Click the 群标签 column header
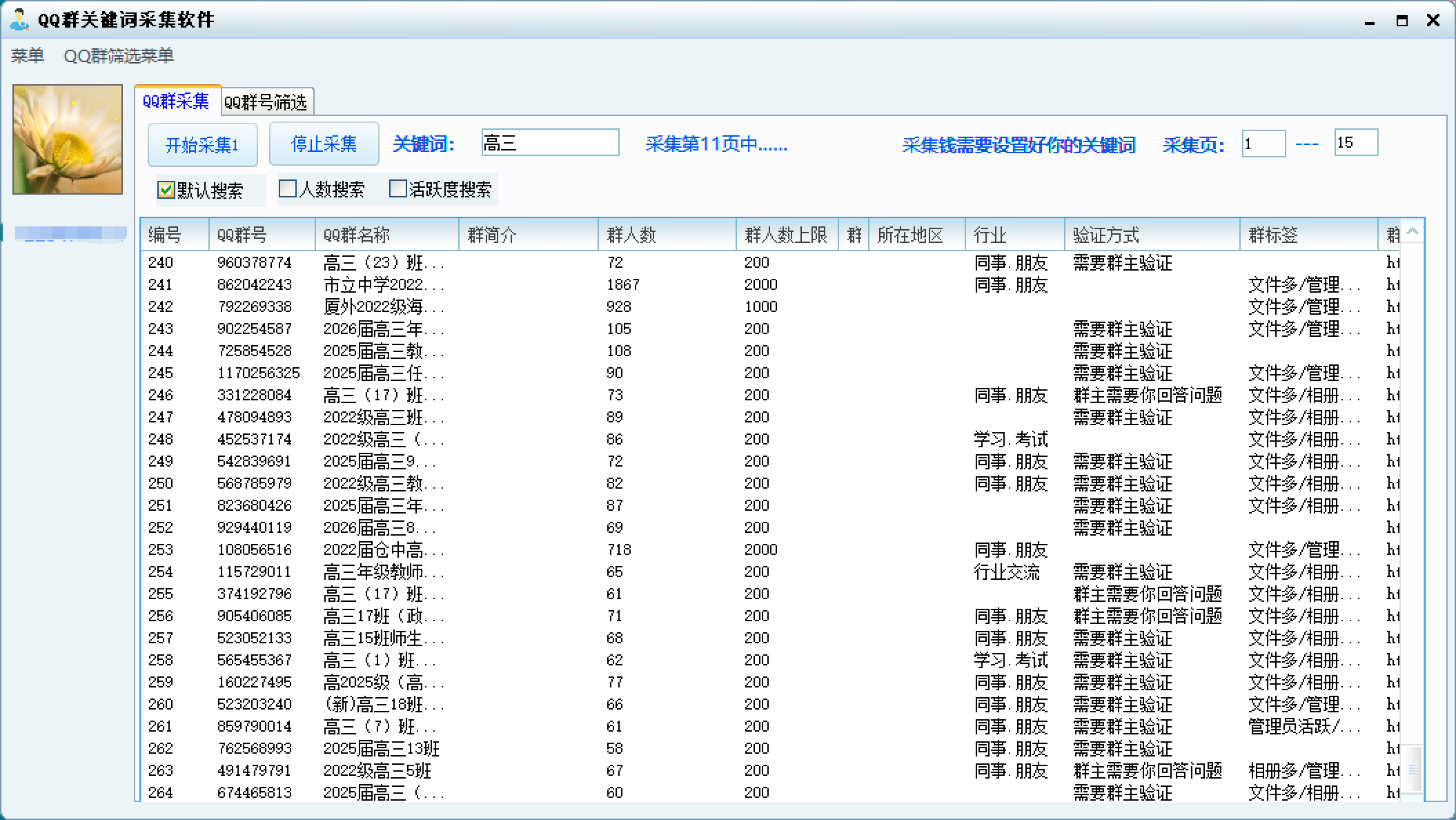Viewport: 1456px width, 820px height. click(1309, 235)
